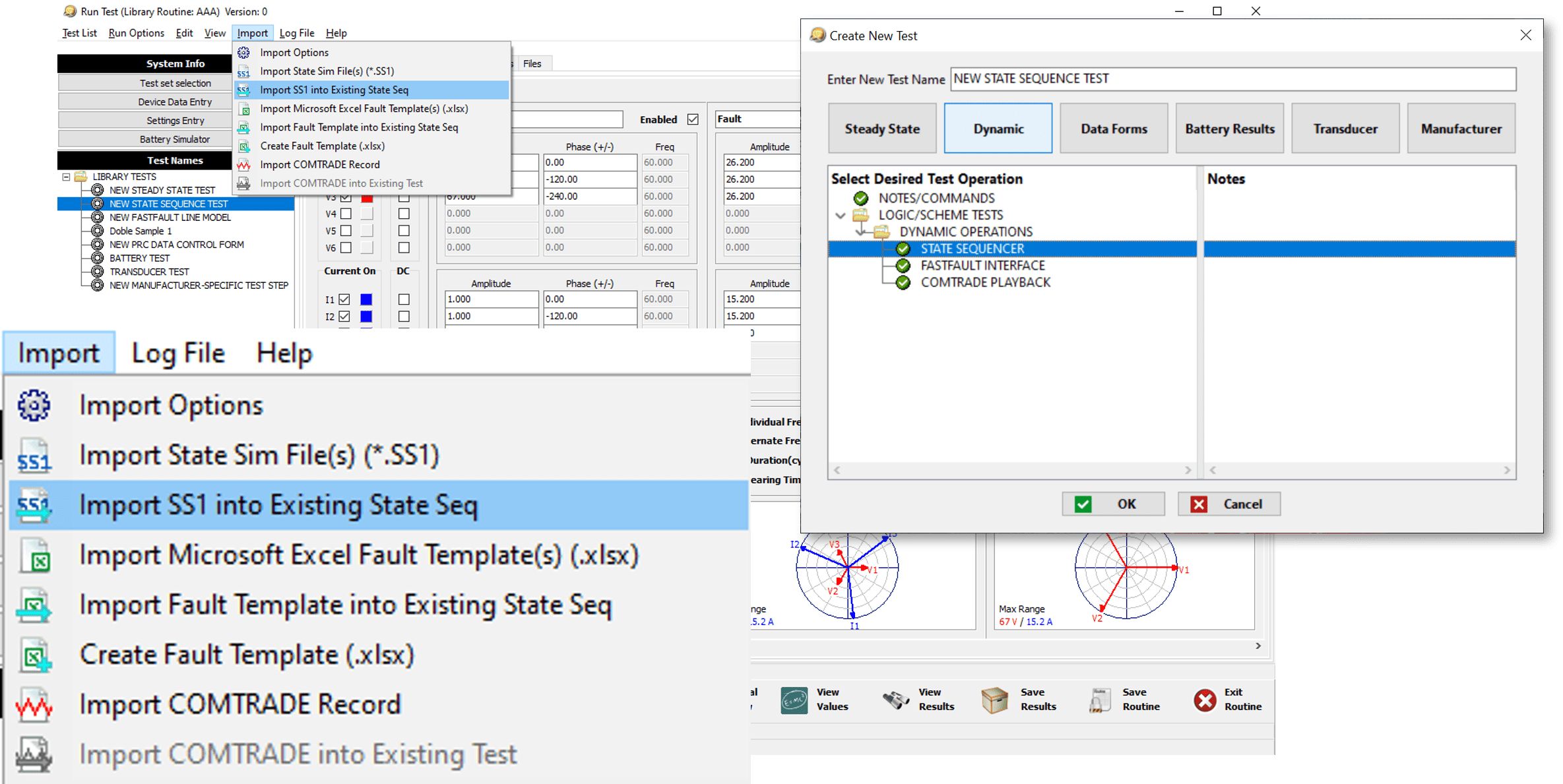This screenshot has height=784, width=1563.
Task: Enable the DC checkbox for V4
Action: 404,214
